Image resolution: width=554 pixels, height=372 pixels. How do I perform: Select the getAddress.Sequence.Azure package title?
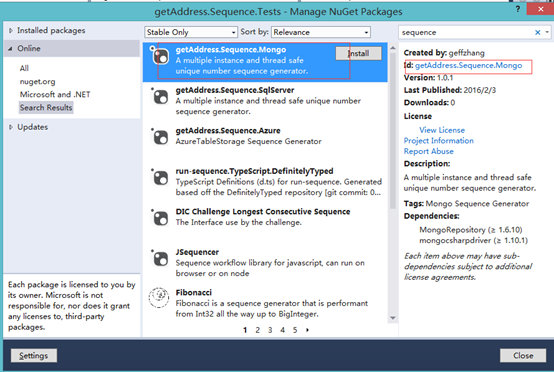point(228,131)
